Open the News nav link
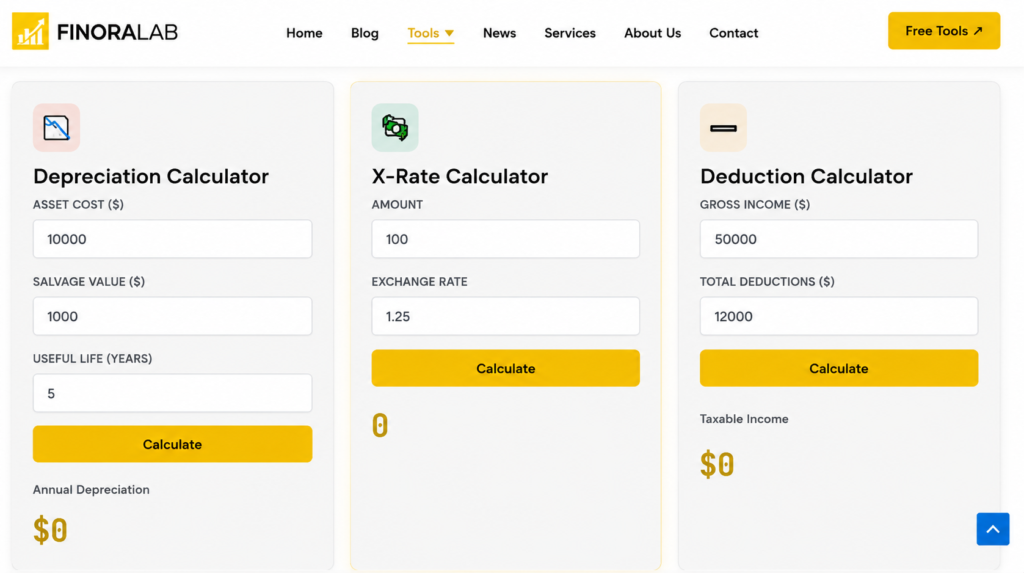Screen dimensions: 1024x573 point(500,33)
